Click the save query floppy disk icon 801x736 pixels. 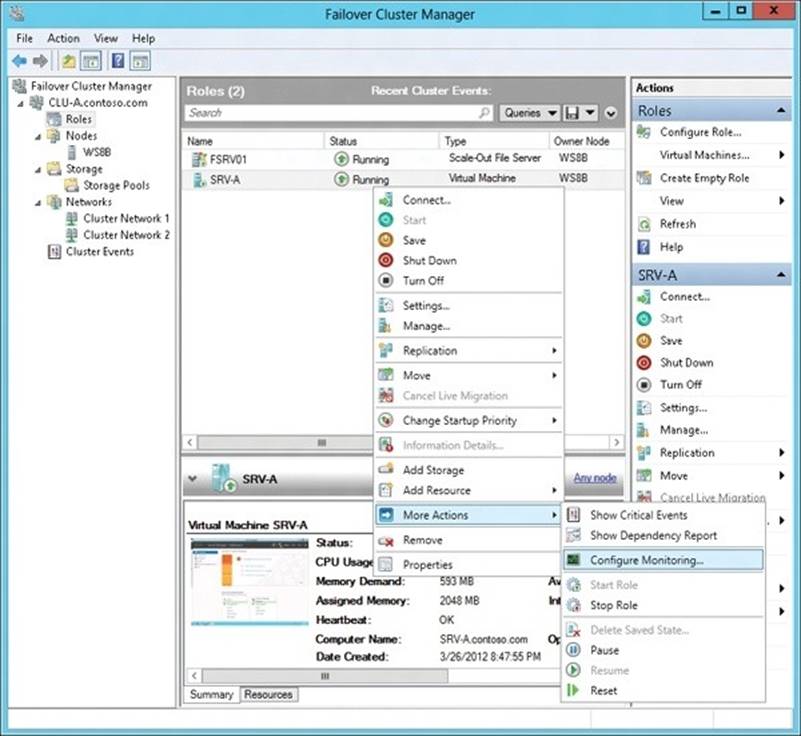point(572,113)
